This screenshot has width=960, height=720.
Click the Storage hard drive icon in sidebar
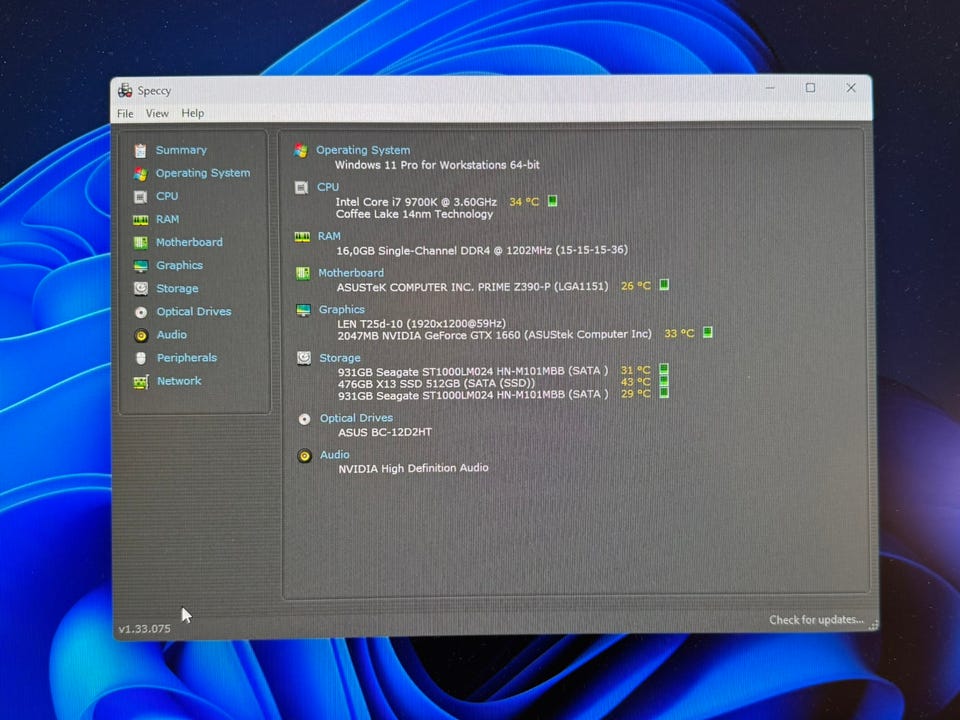pyautogui.click(x=141, y=288)
